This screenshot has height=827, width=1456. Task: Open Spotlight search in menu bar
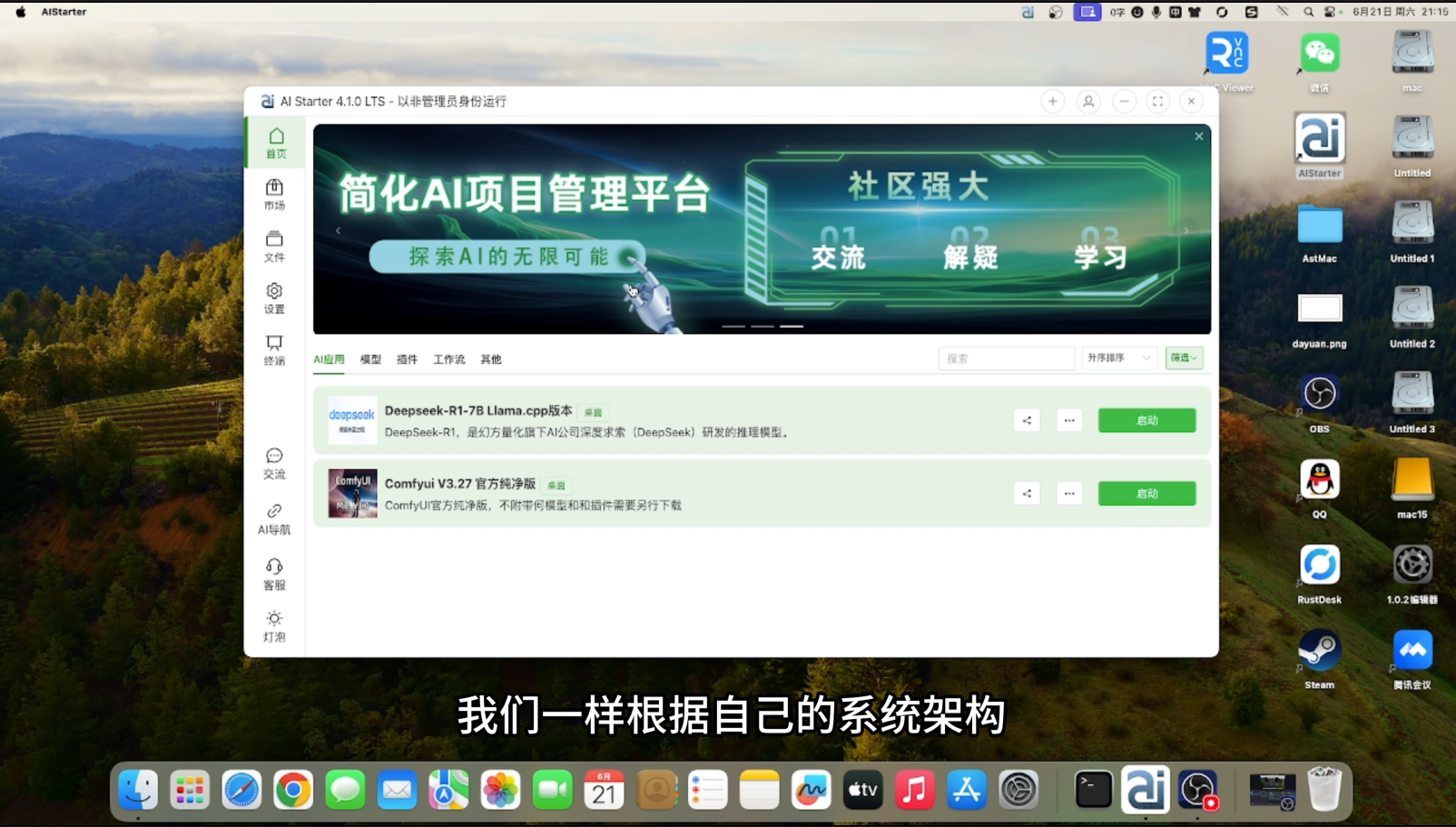(1308, 12)
